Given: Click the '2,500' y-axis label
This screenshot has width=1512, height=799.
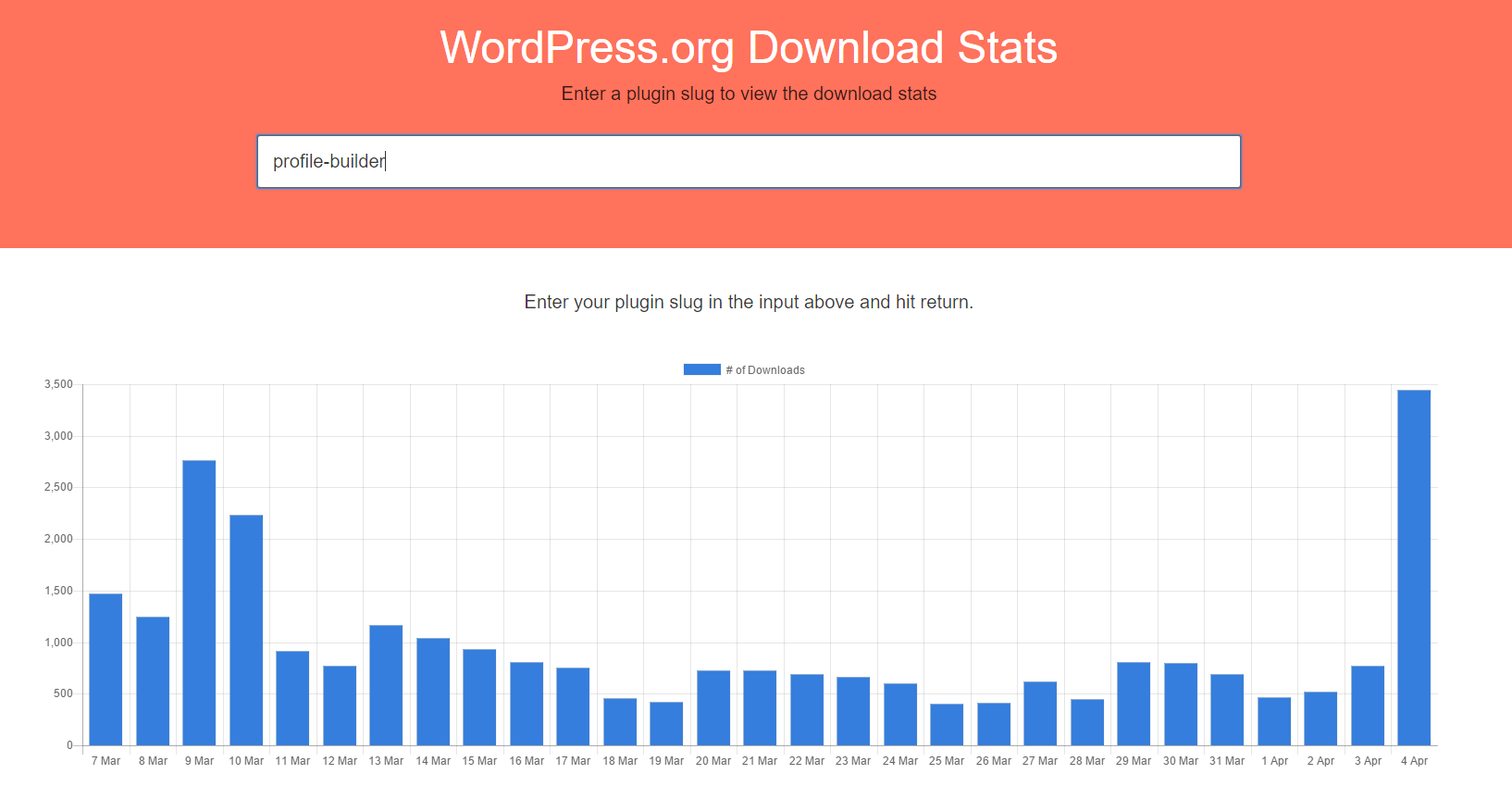Looking at the screenshot, I should tap(58, 487).
